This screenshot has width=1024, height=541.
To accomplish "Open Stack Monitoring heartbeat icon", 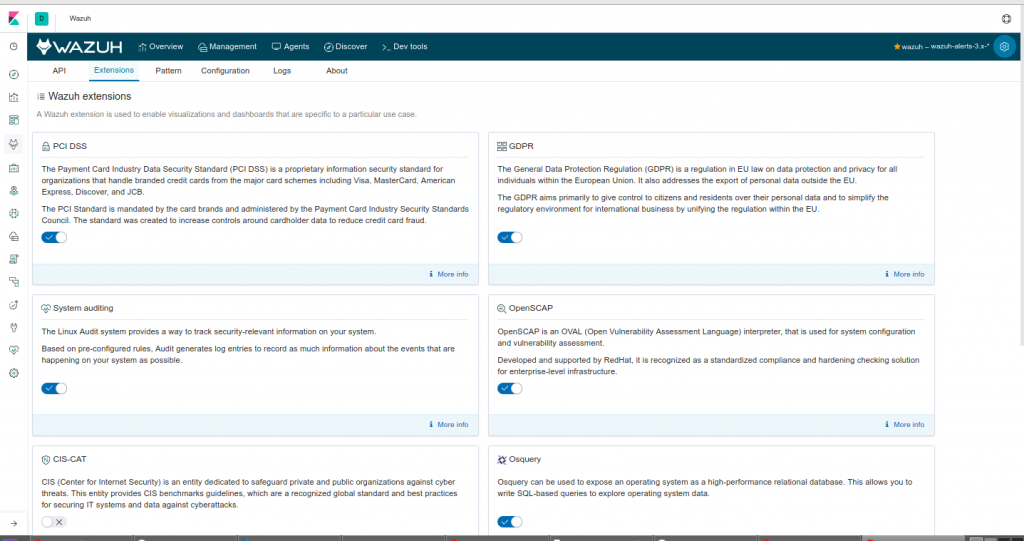I will (14, 350).
